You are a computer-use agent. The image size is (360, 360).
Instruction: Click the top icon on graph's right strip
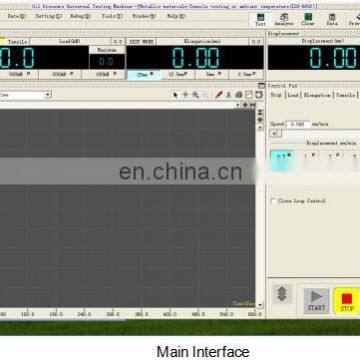(x=260, y=112)
